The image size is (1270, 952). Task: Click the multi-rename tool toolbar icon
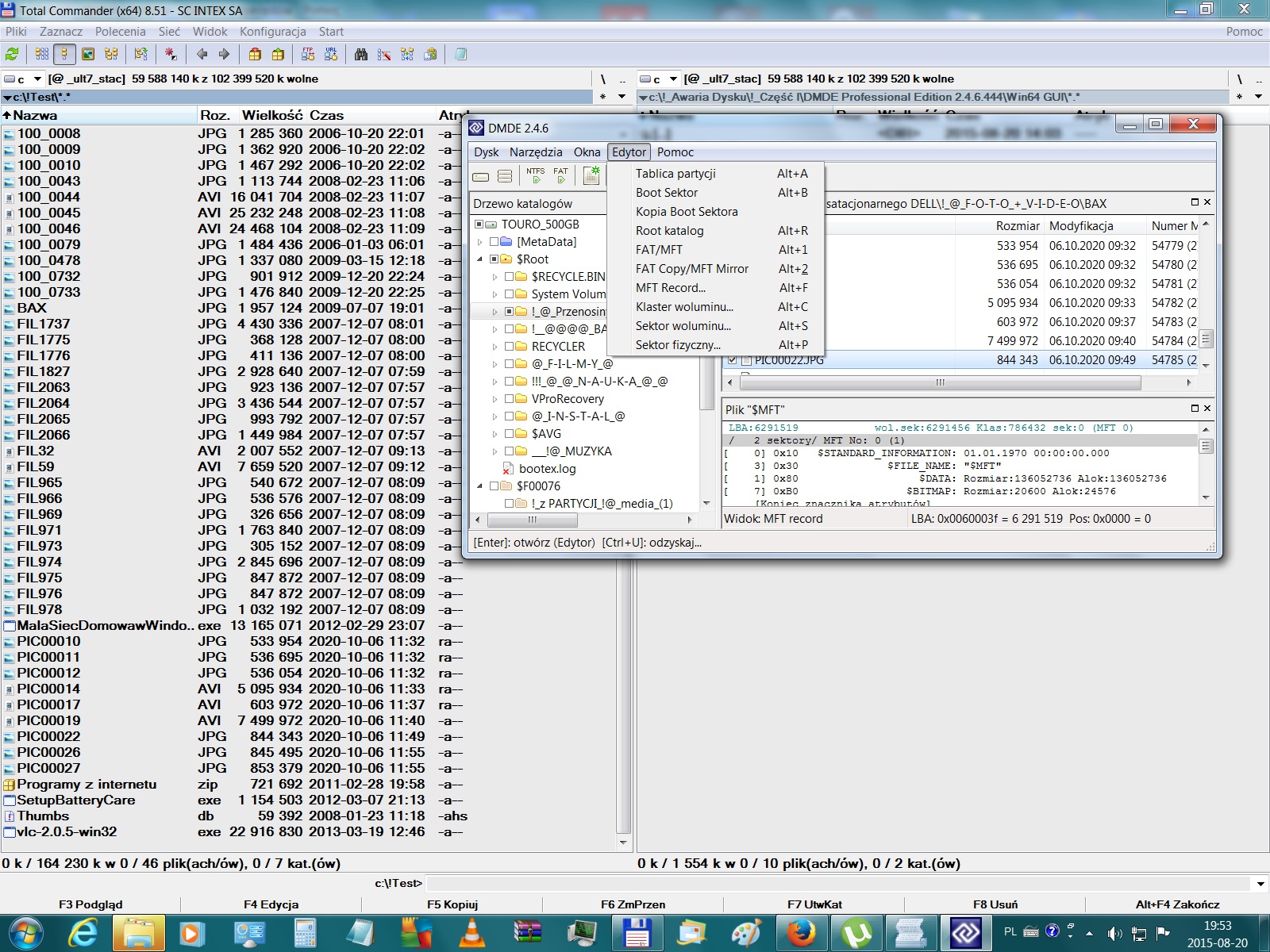384,54
